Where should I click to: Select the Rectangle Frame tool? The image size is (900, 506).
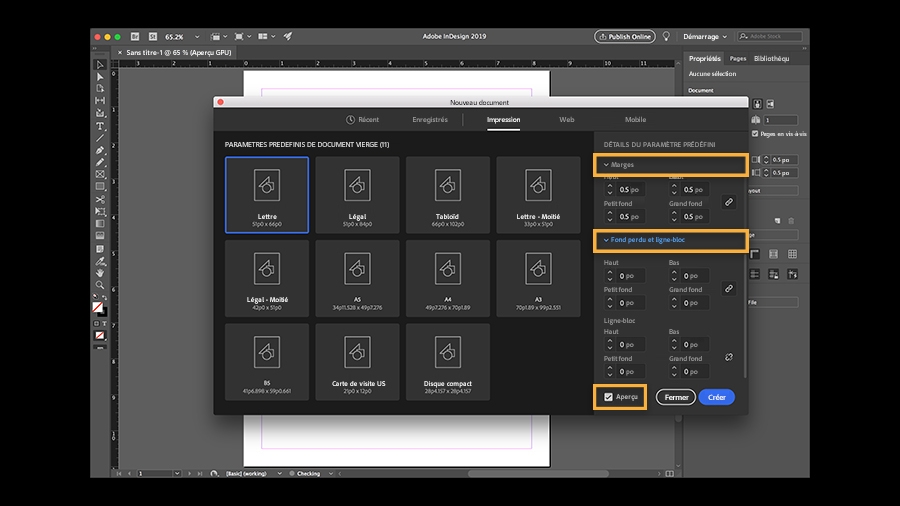tap(100, 174)
